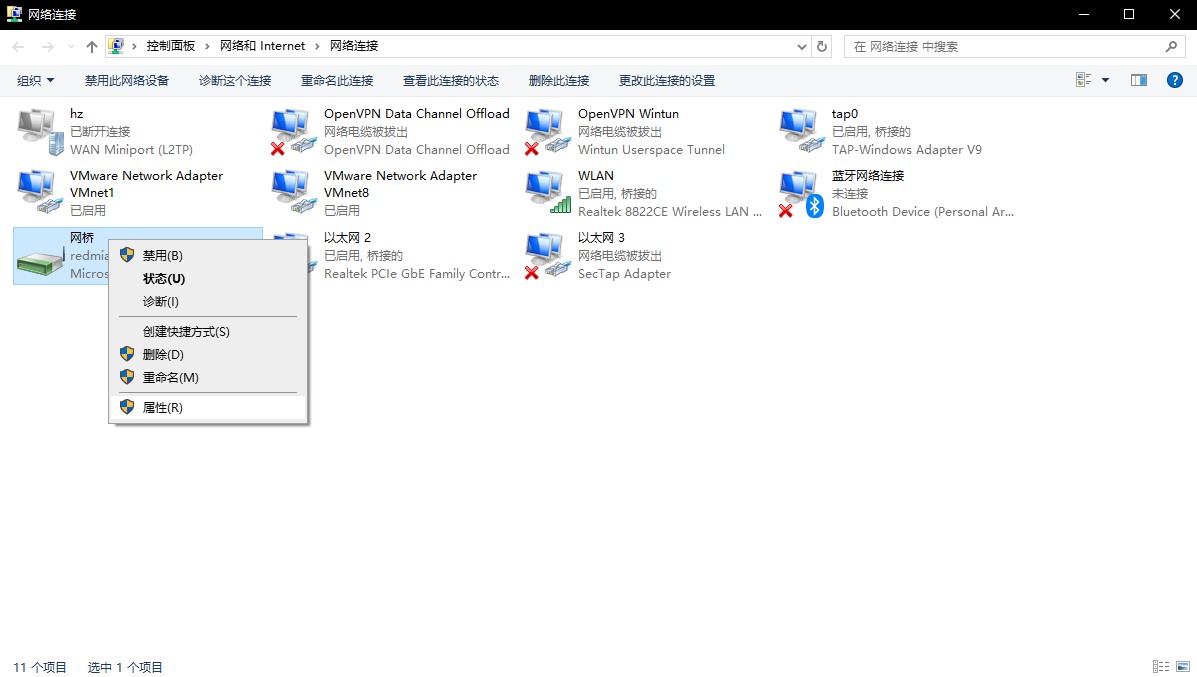The height and width of the screenshot is (677, 1197).
Task: Click the Bluetooth network connection icon
Action: [x=800, y=193]
